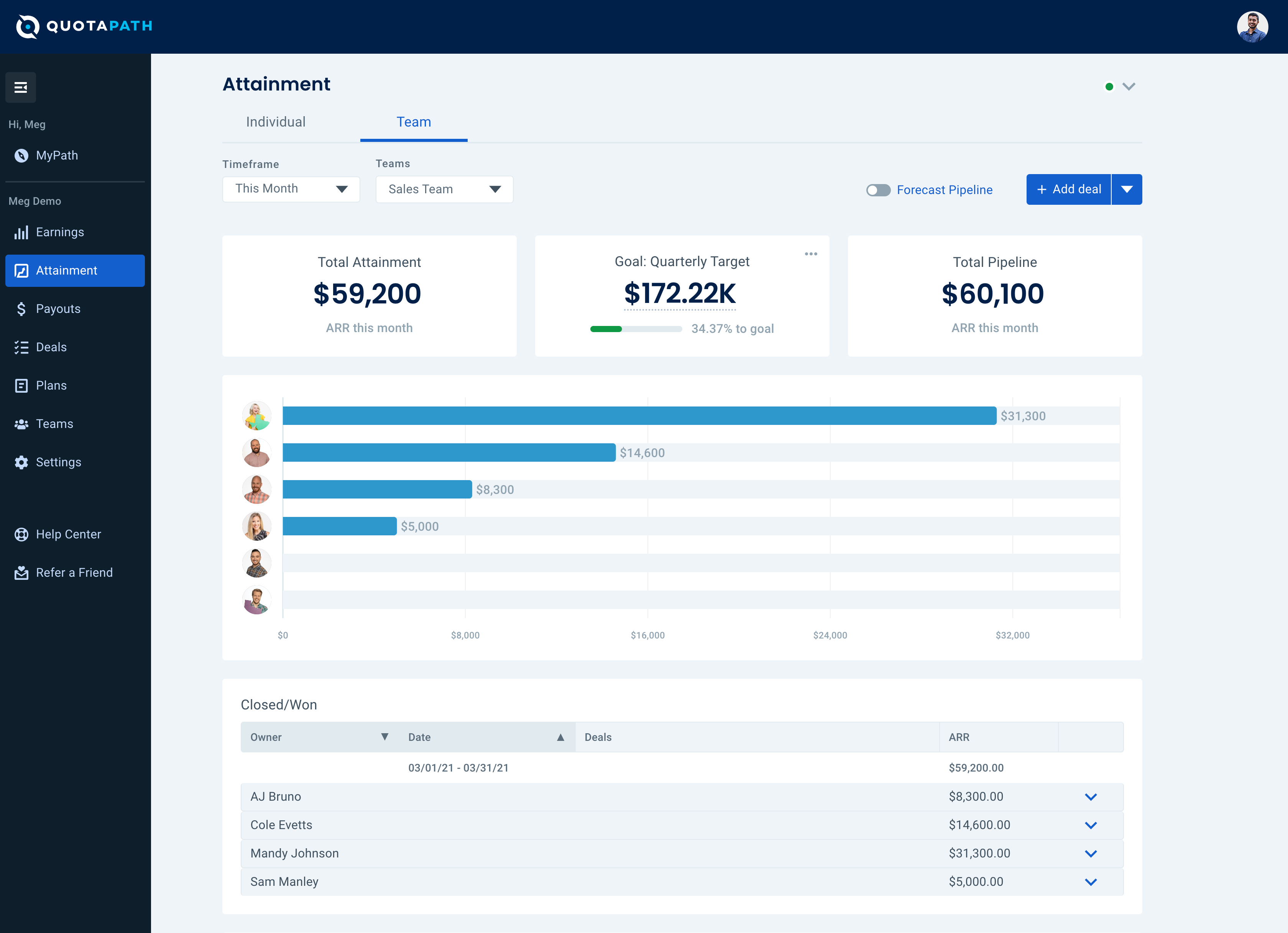Click the quarterly goal progress bar
This screenshot has width=1288, height=933.
click(636, 328)
